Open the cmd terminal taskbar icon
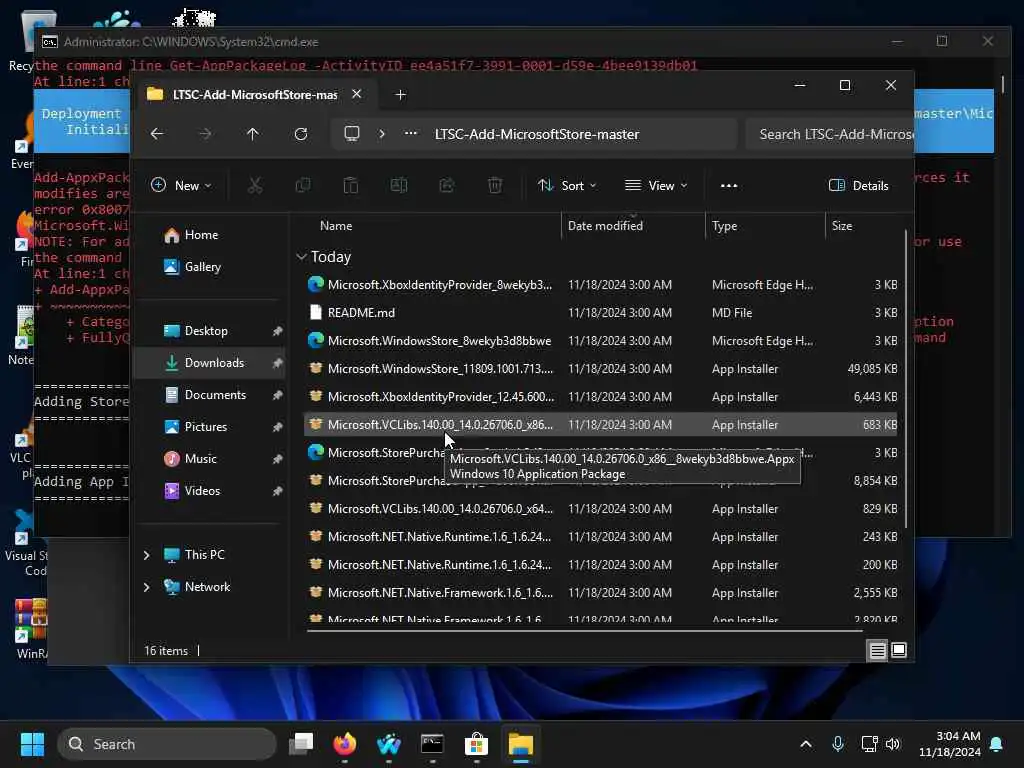 pos(432,744)
